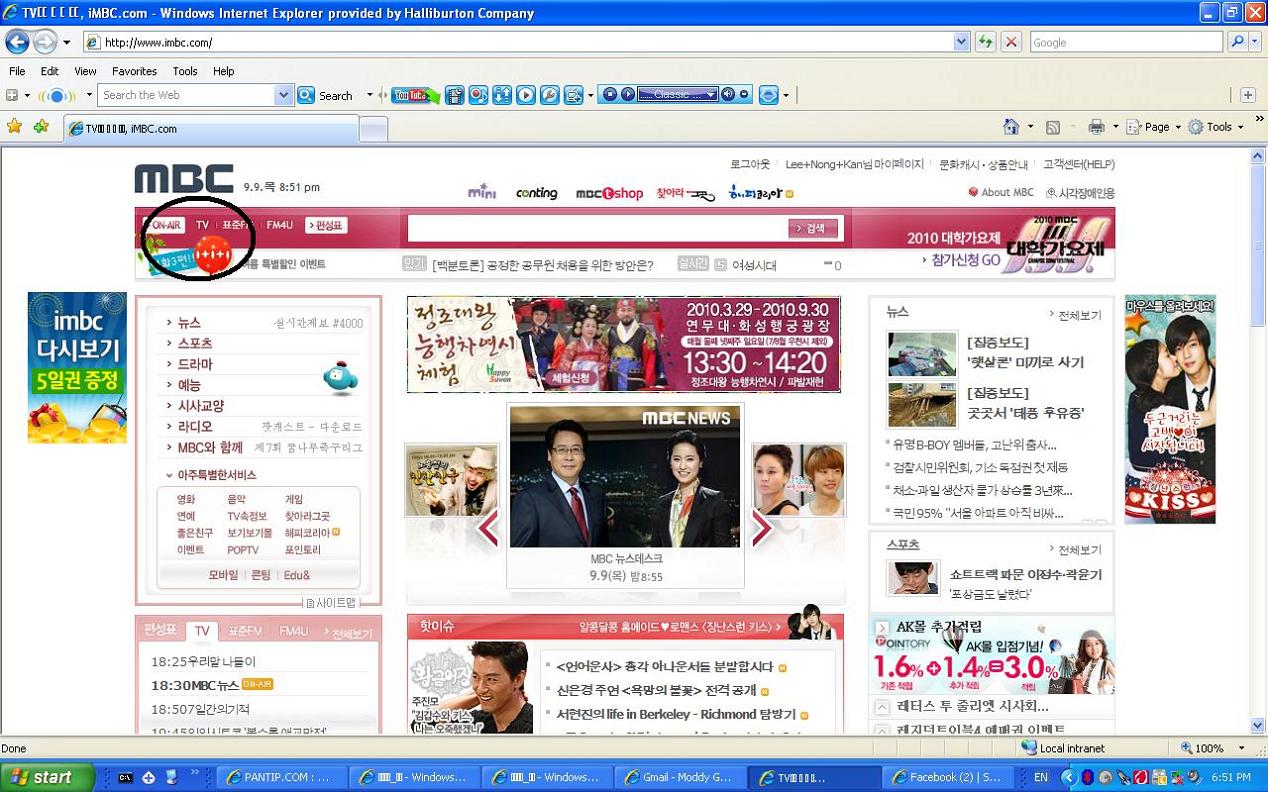The width and height of the screenshot is (1268, 792).
Task: Go back with the browser Back arrow
Action: [x=17, y=42]
